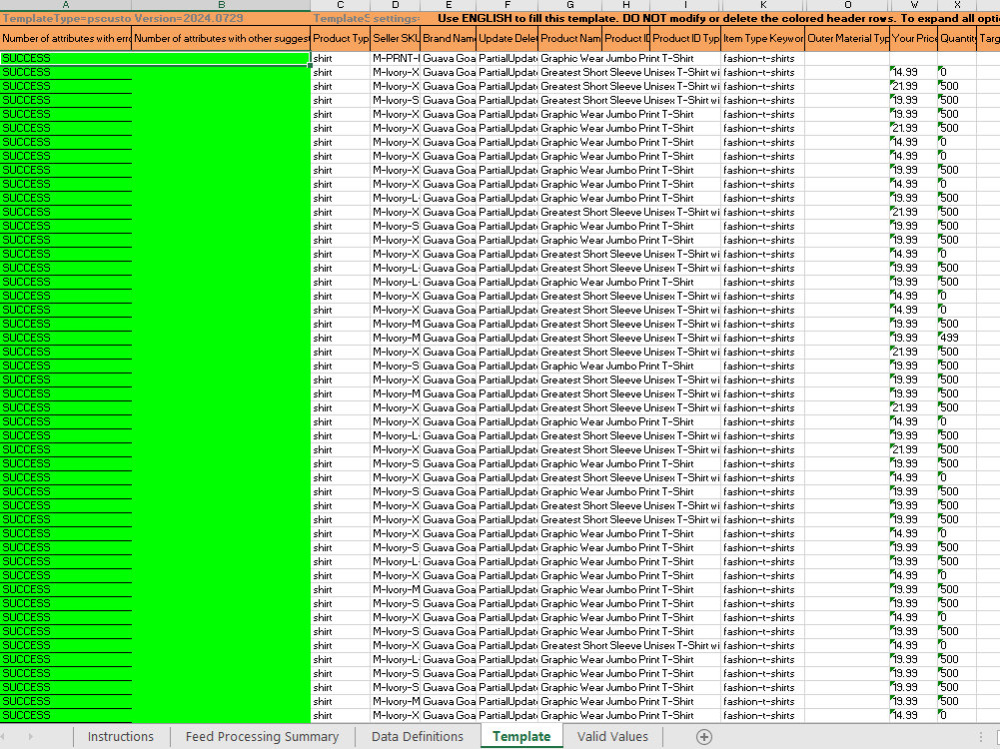Select column G header
The height and width of the screenshot is (749, 1000).
click(x=570, y=5)
